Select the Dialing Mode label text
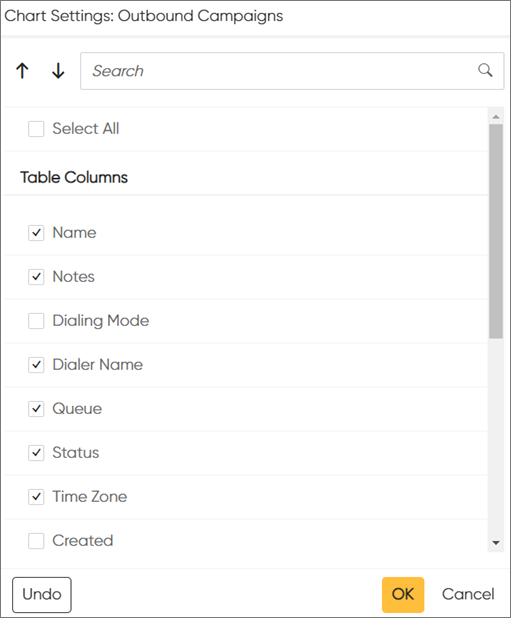 click(101, 321)
